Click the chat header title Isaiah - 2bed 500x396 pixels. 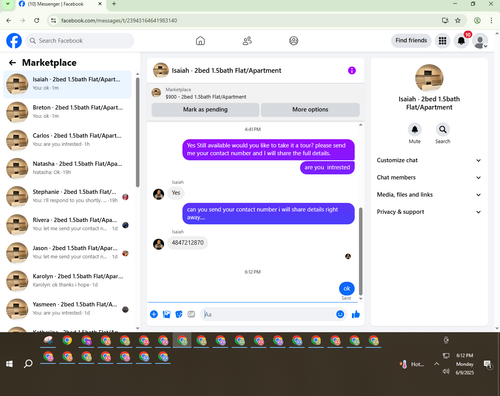(x=226, y=70)
